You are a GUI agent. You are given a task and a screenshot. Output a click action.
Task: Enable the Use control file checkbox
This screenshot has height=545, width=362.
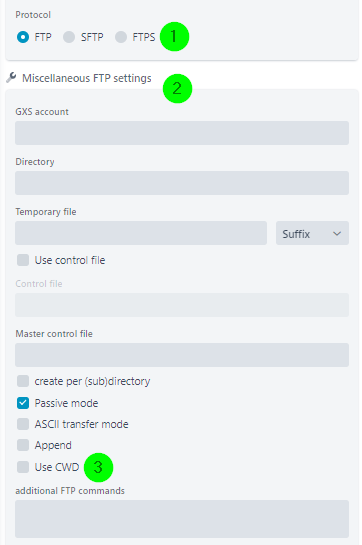click(x=23, y=260)
